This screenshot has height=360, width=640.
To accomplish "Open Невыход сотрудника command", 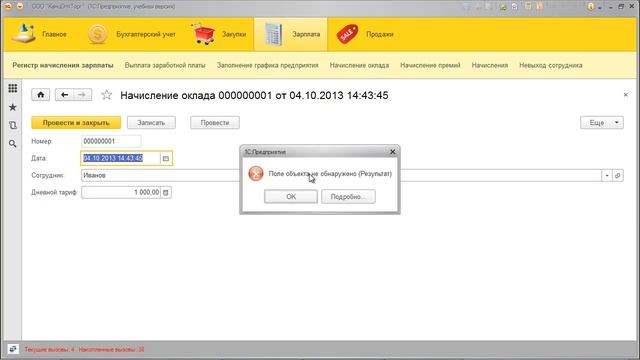I will click(551, 65).
